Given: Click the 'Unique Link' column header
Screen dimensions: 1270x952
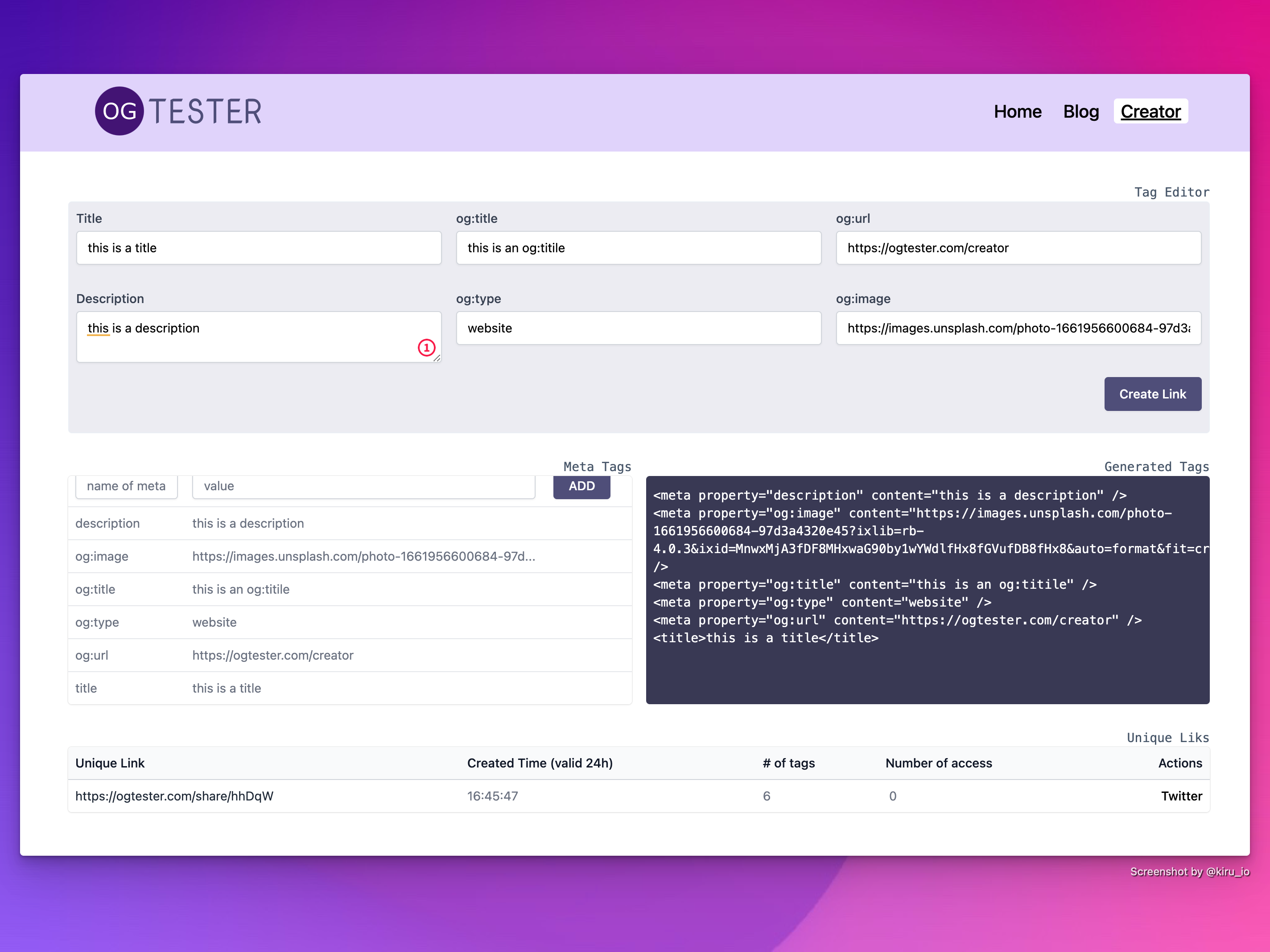Looking at the screenshot, I should [x=110, y=763].
